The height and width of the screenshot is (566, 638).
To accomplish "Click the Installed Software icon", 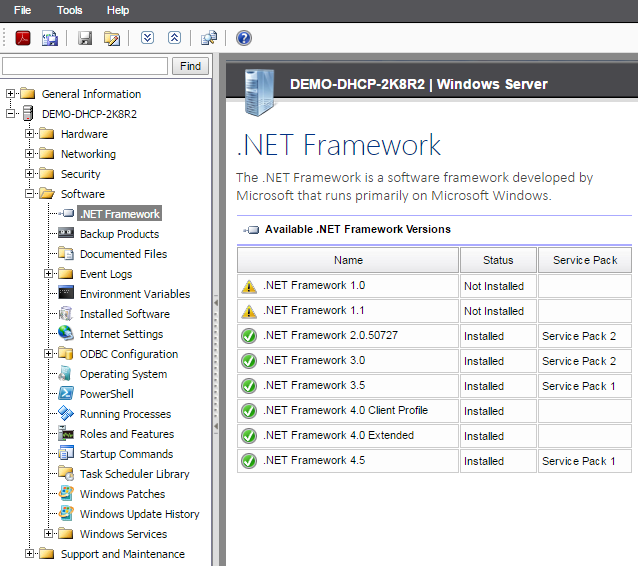I will click(x=66, y=313).
